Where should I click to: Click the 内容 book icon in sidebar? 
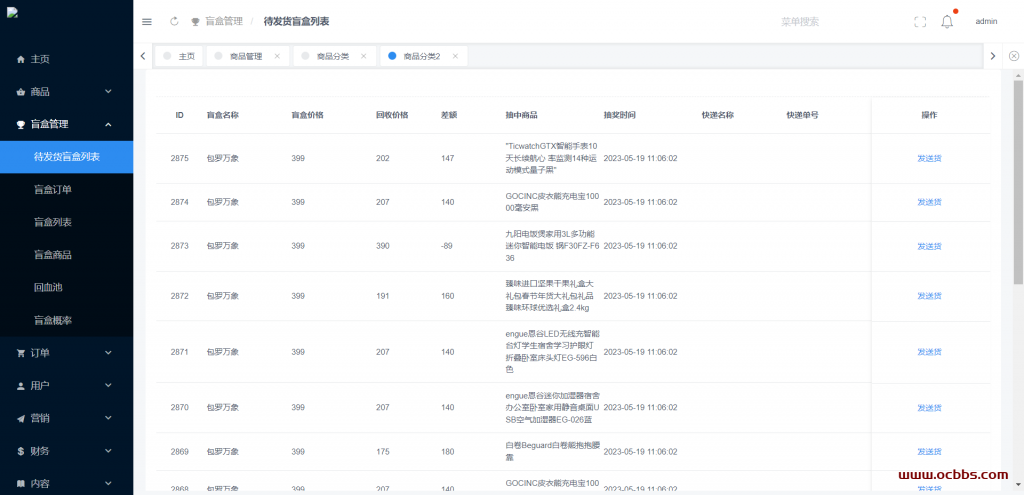[20, 484]
